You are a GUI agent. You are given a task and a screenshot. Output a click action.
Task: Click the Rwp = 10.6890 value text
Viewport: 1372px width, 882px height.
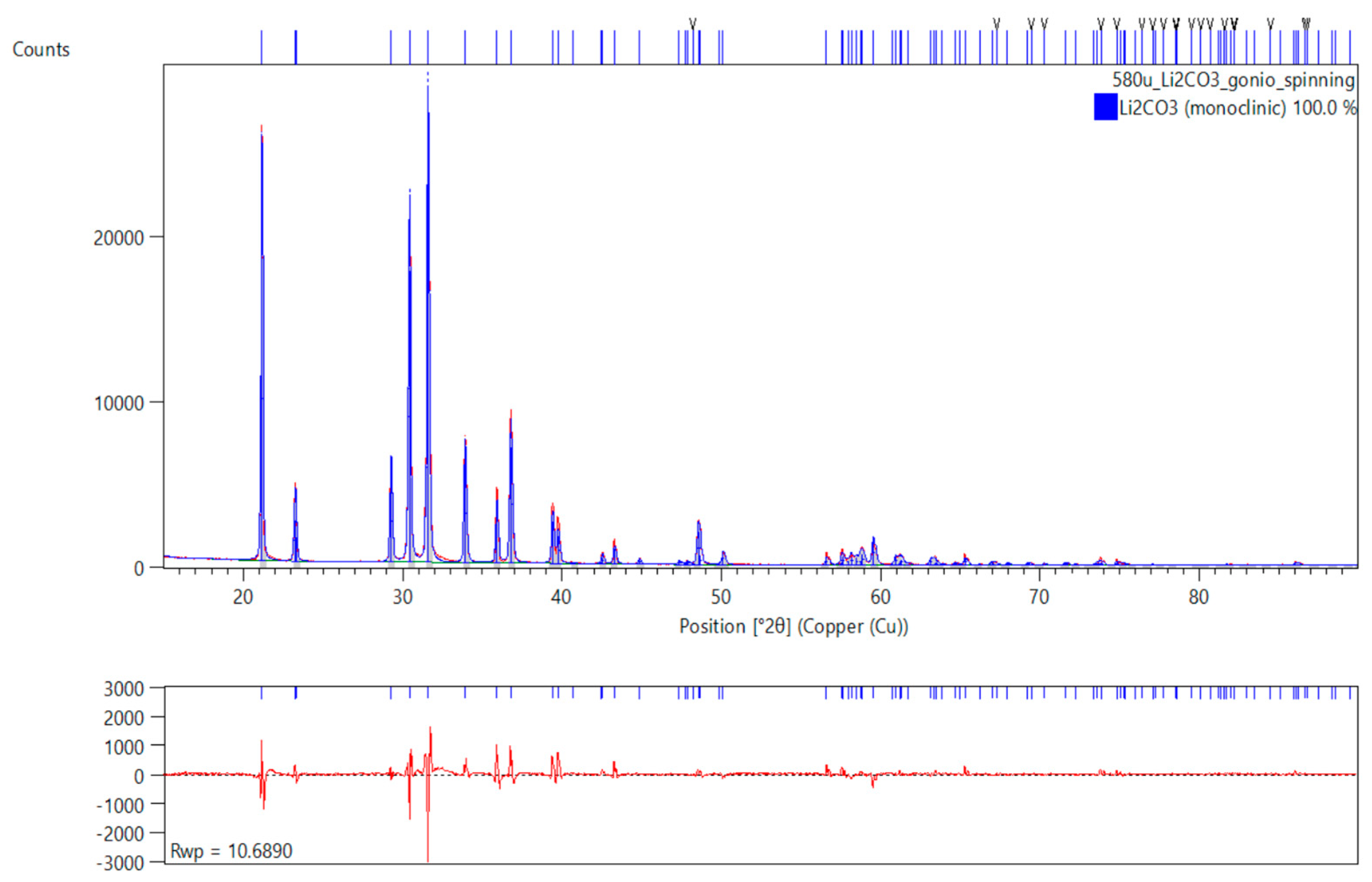[x=231, y=851]
